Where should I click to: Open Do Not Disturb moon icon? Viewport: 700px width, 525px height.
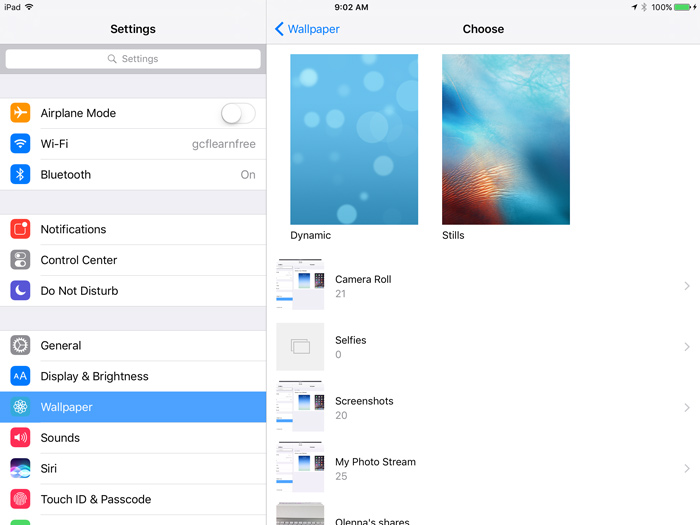(20, 291)
